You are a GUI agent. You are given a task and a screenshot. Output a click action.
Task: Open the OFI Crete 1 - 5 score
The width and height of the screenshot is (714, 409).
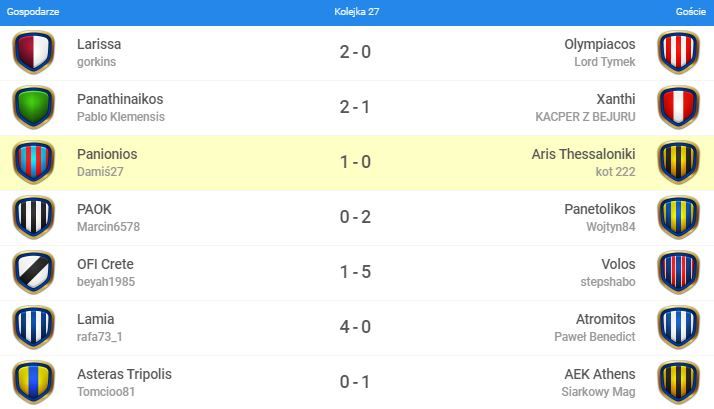pyautogui.click(x=355, y=272)
